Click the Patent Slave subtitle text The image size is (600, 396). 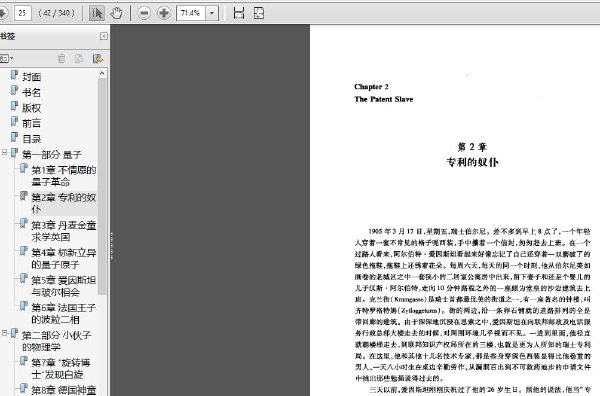point(384,99)
